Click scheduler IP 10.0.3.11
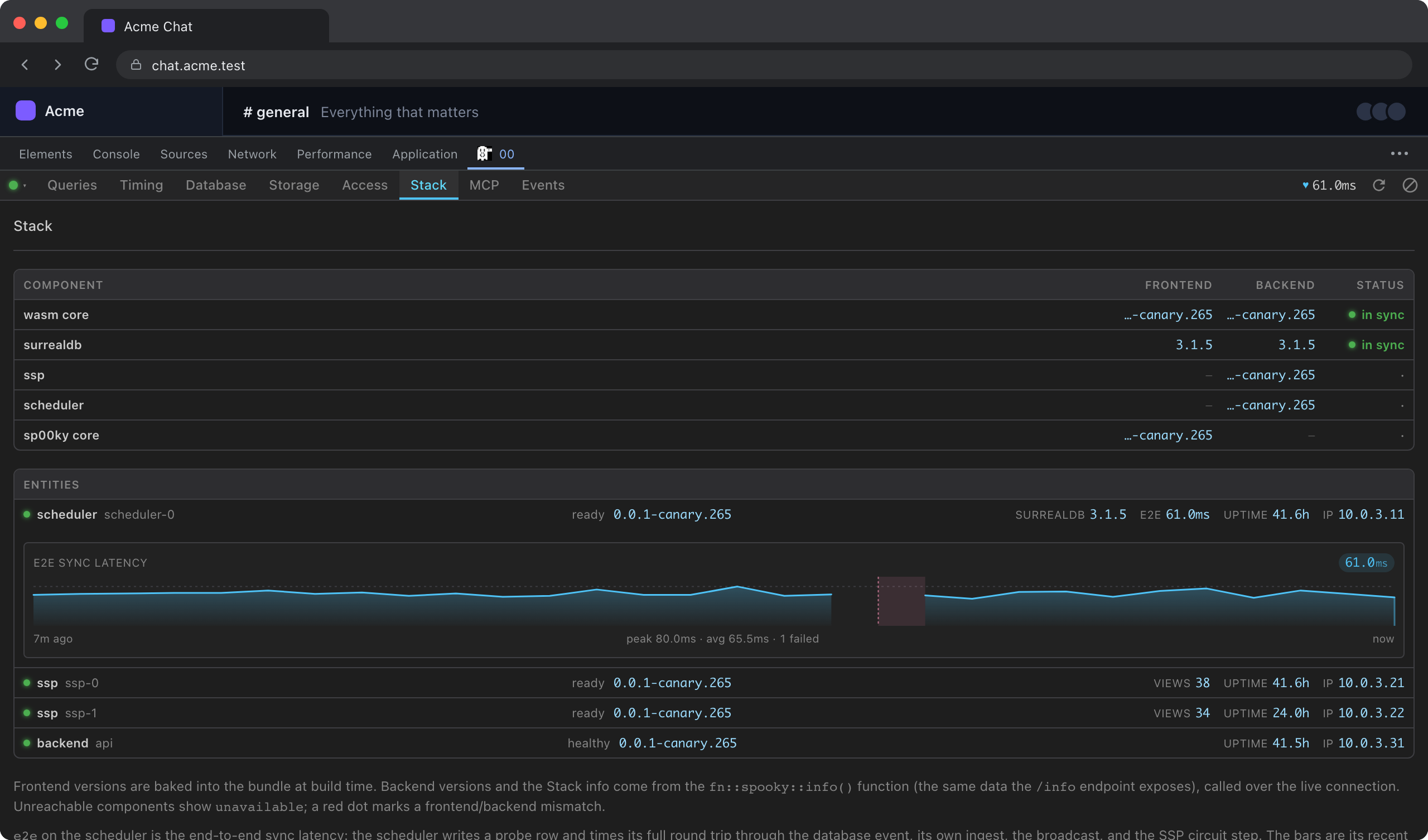 tap(1371, 514)
